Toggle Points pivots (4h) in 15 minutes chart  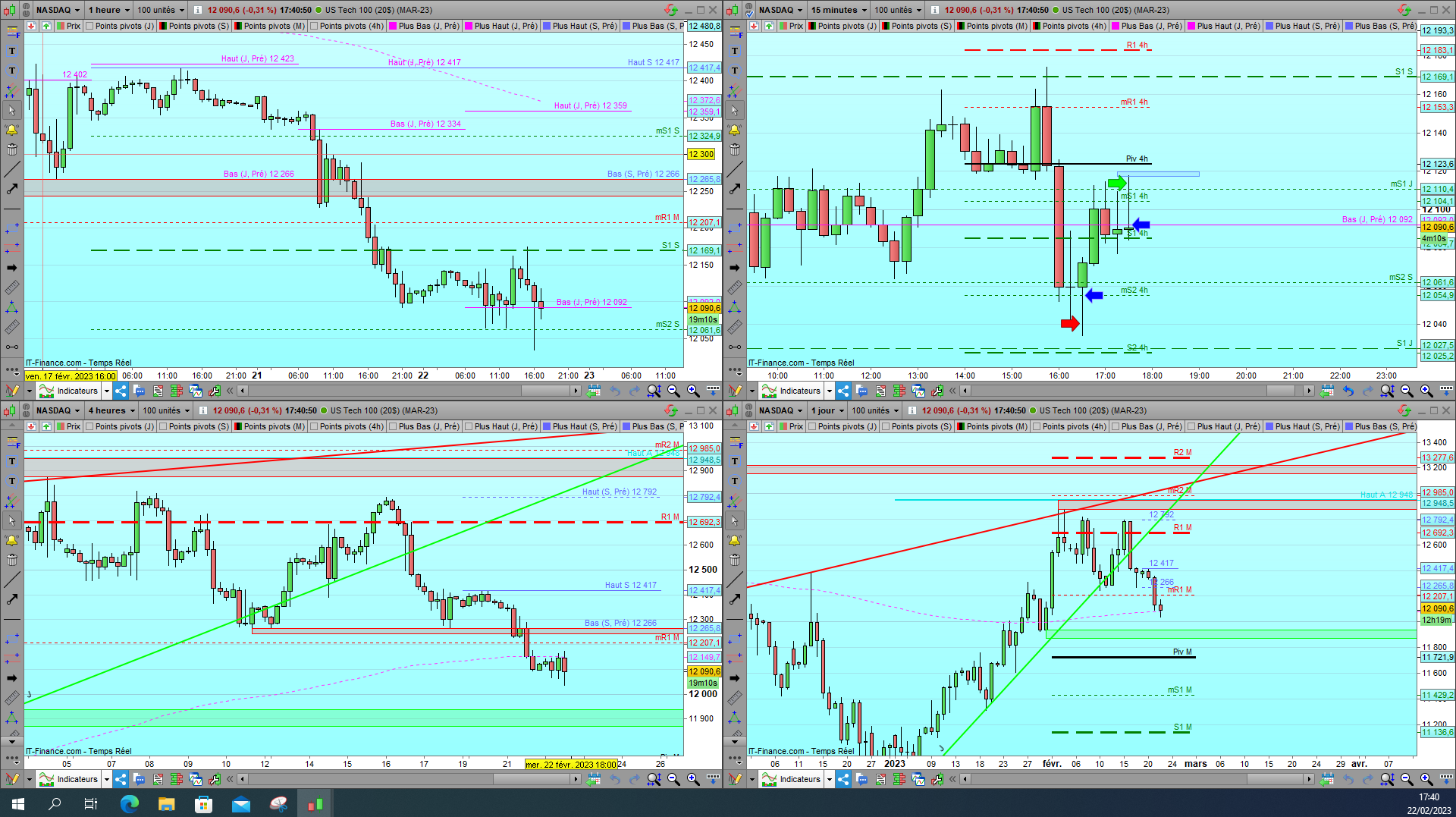pos(1070,26)
